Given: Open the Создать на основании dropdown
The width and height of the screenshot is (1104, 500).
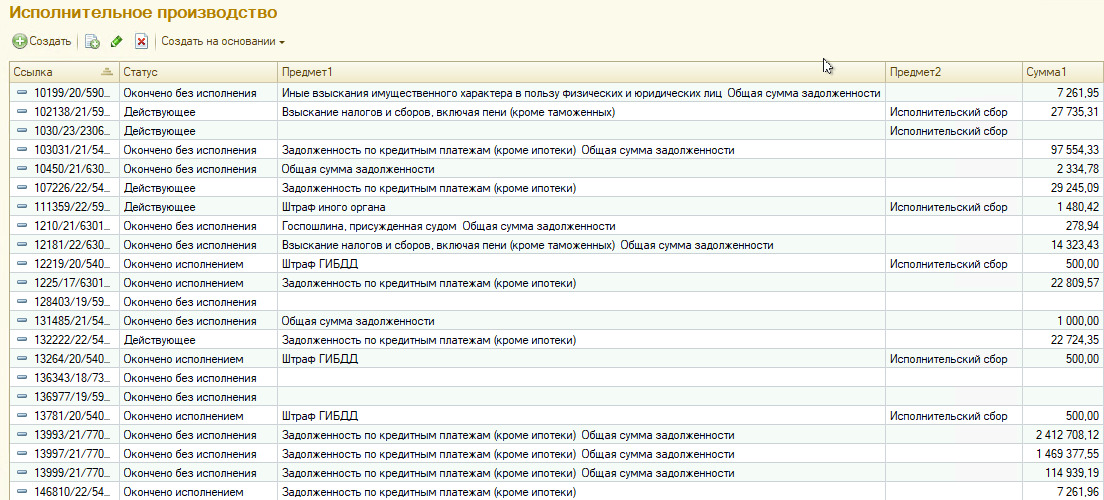Looking at the screenshot, I should (222, 42).
